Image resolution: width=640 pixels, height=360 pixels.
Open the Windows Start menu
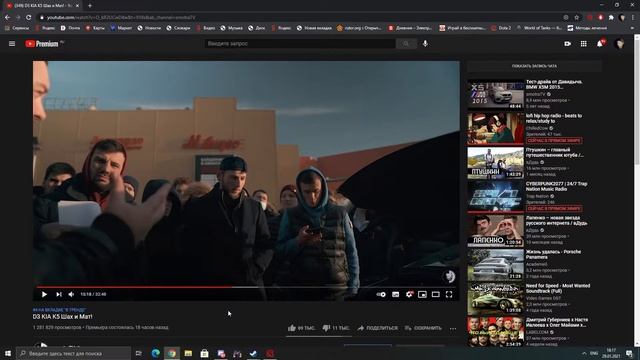point(7,353)
